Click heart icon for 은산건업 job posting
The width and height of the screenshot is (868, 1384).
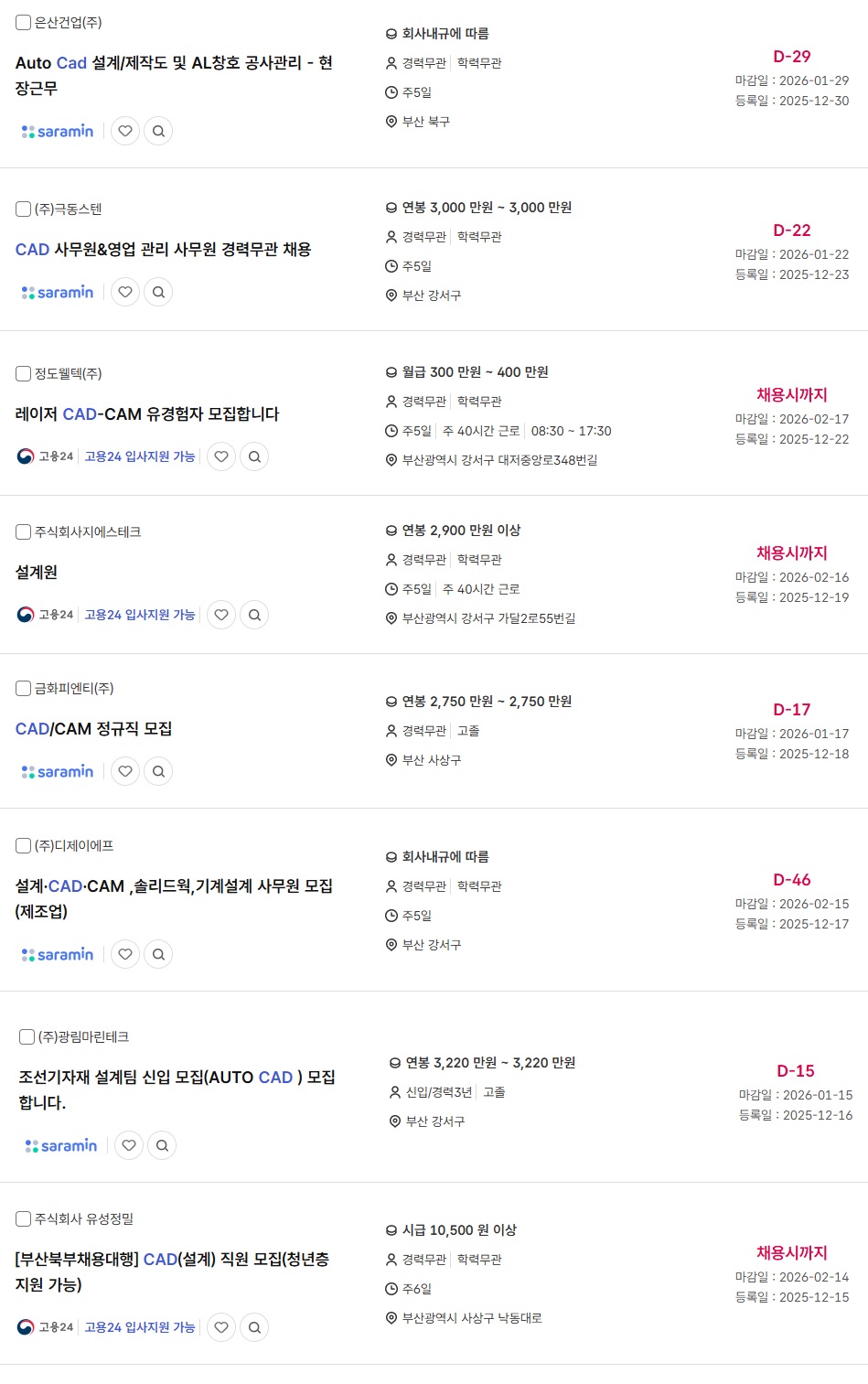(125, 131)
